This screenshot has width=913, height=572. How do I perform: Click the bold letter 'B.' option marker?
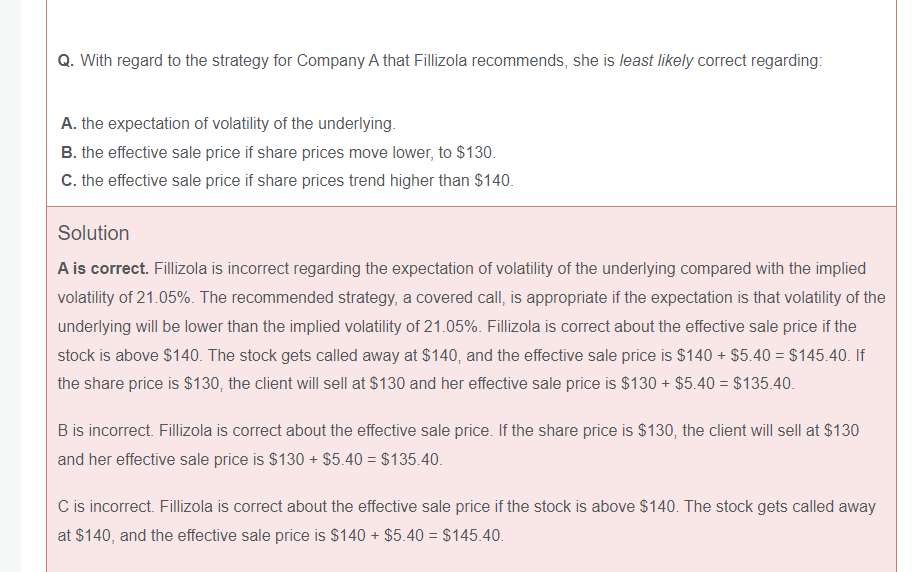click(69, 153)
